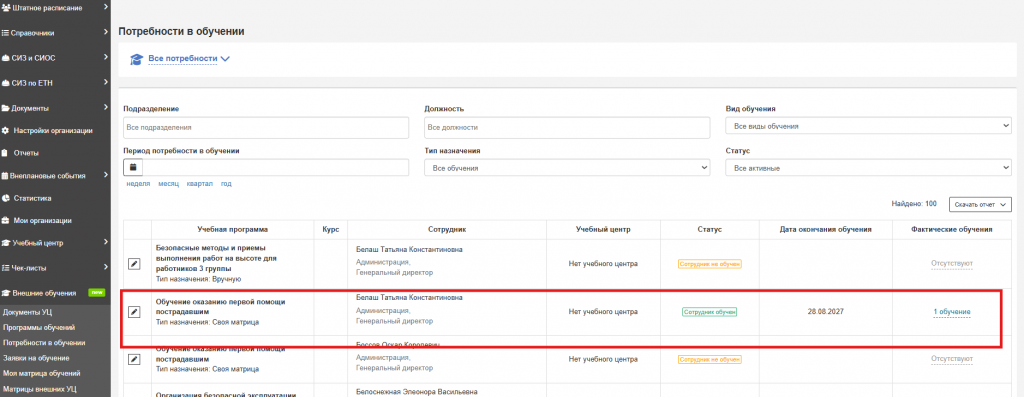Image resolution: width=1024 pixels, height=397 pixels.
Task: Click calendar icon in training period field
Action: tap(133, 167)
